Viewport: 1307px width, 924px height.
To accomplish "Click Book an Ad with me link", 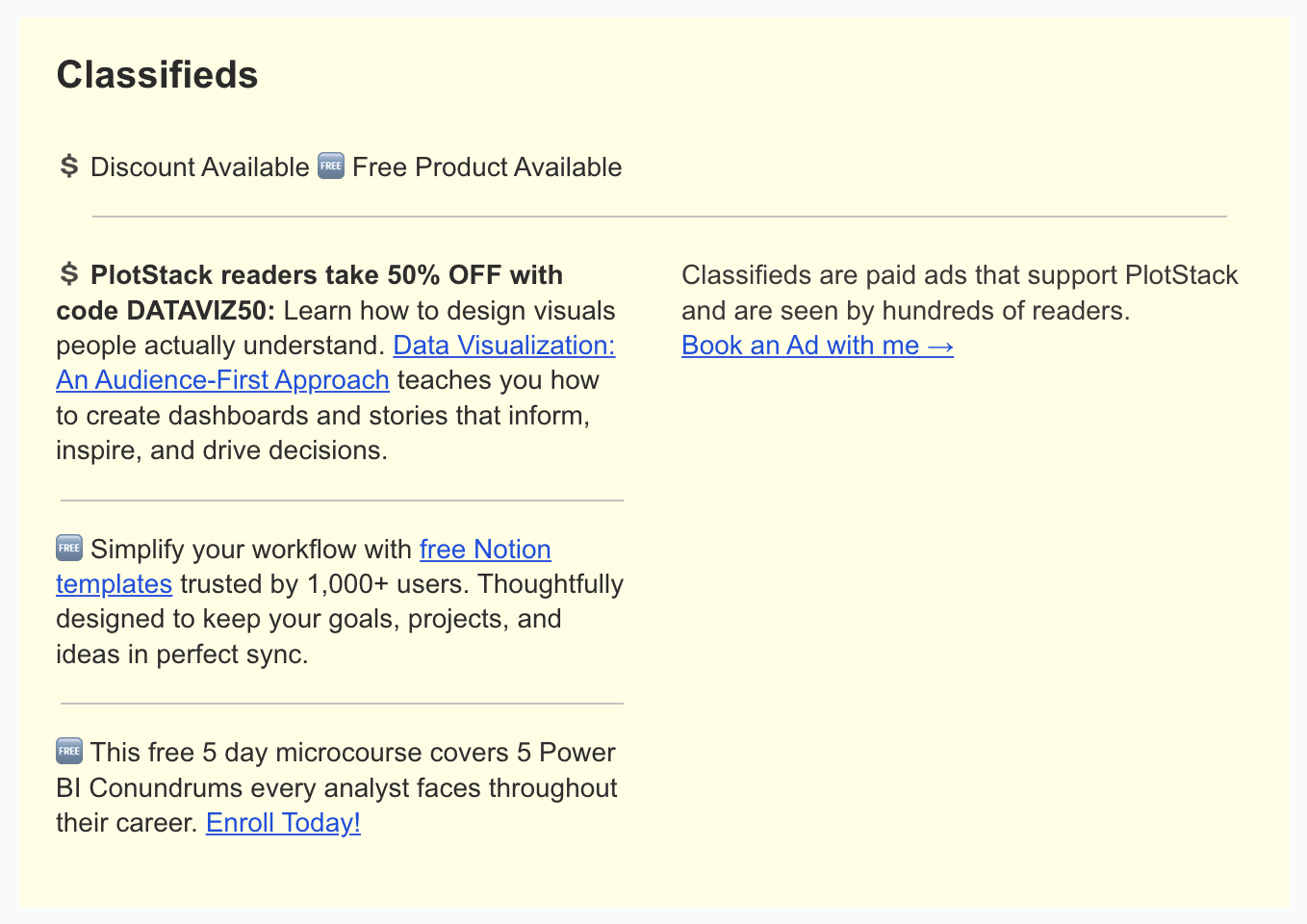I will click(x=800, y=346).
